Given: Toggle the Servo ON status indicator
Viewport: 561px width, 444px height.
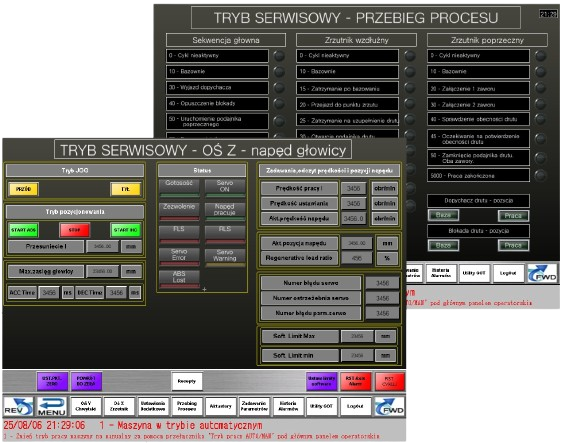Looking at the screenshot, I should 225,187.
